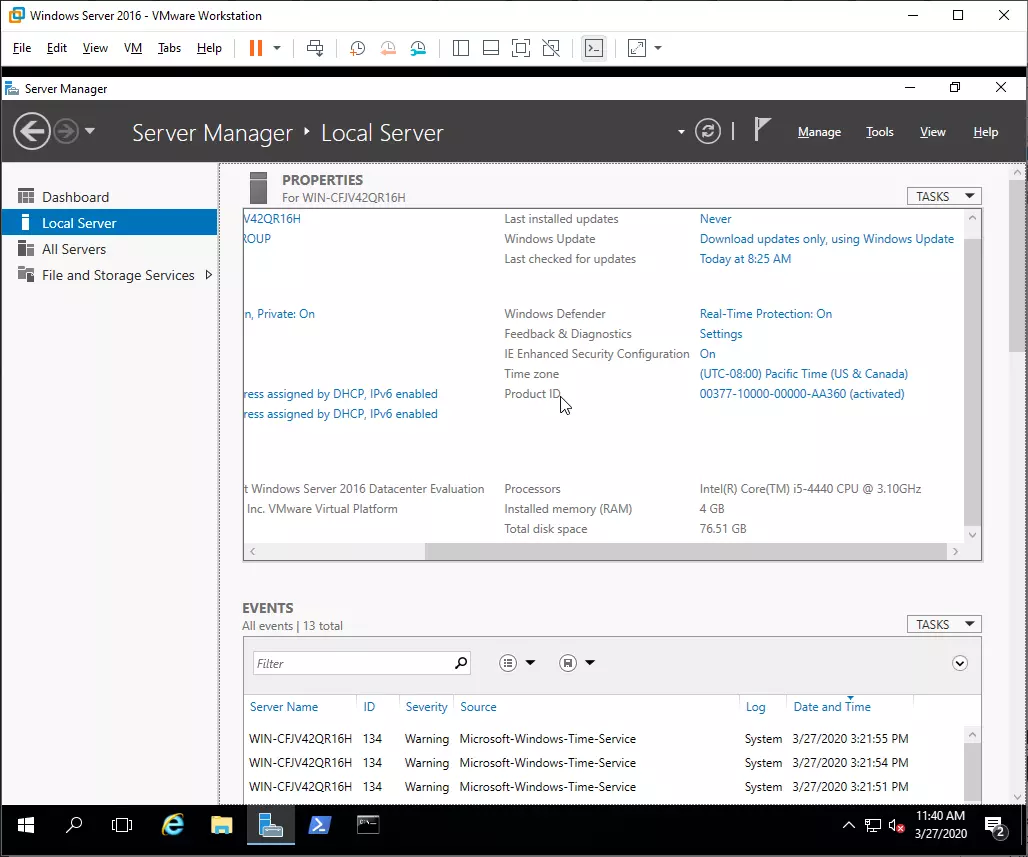Open the VMware Help menu
1028x857 pixels.
pyautogui.click(x=209, y=48)
